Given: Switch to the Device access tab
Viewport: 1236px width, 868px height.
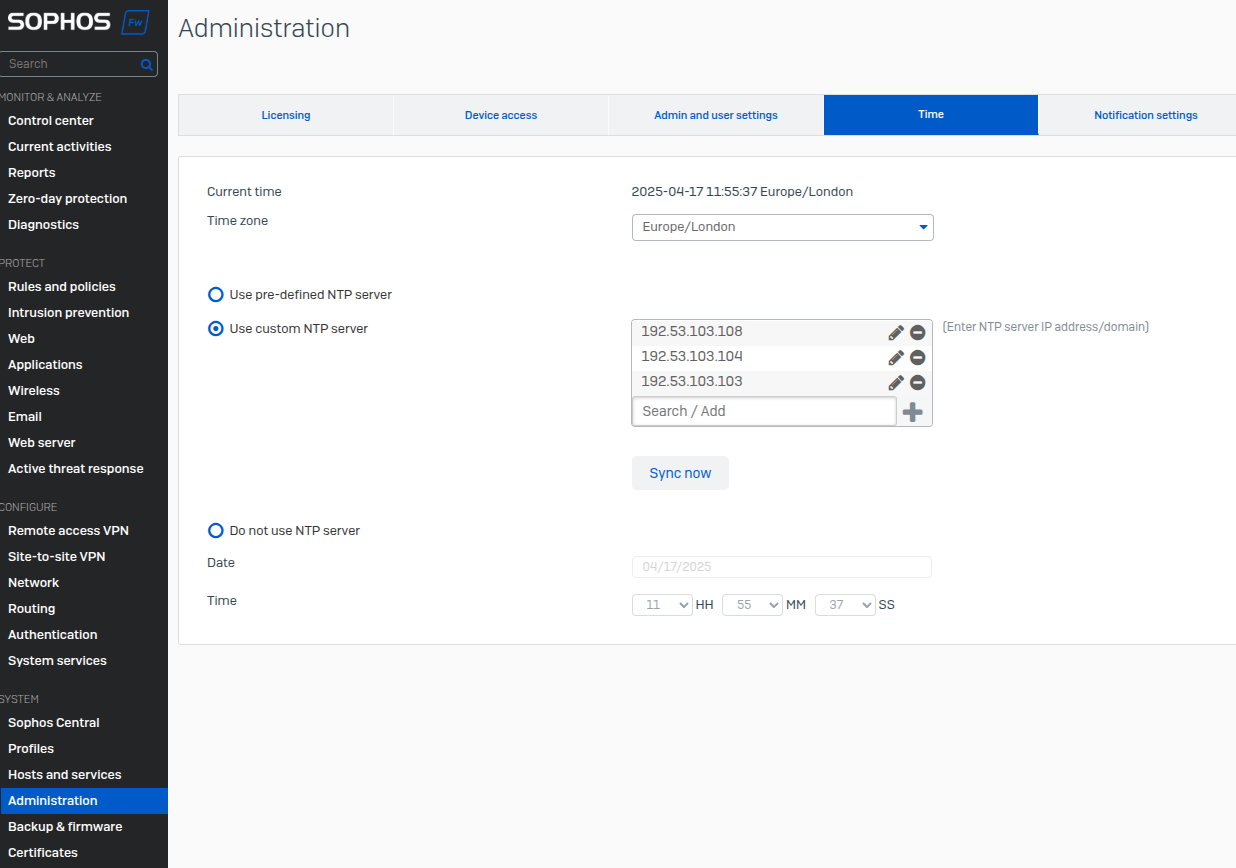Looking at the screenshot, I should [501, 115].
